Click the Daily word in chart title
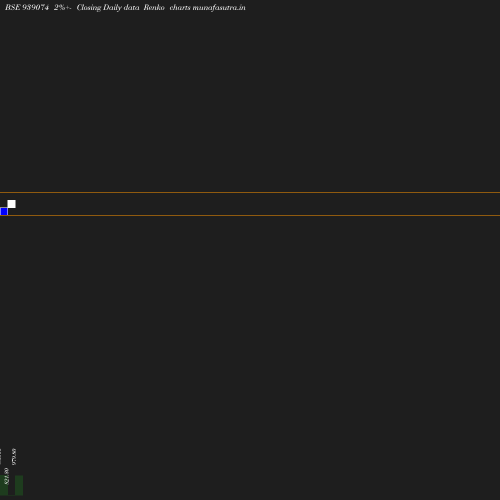The image size is (500, 500). [x=112, y=7]
